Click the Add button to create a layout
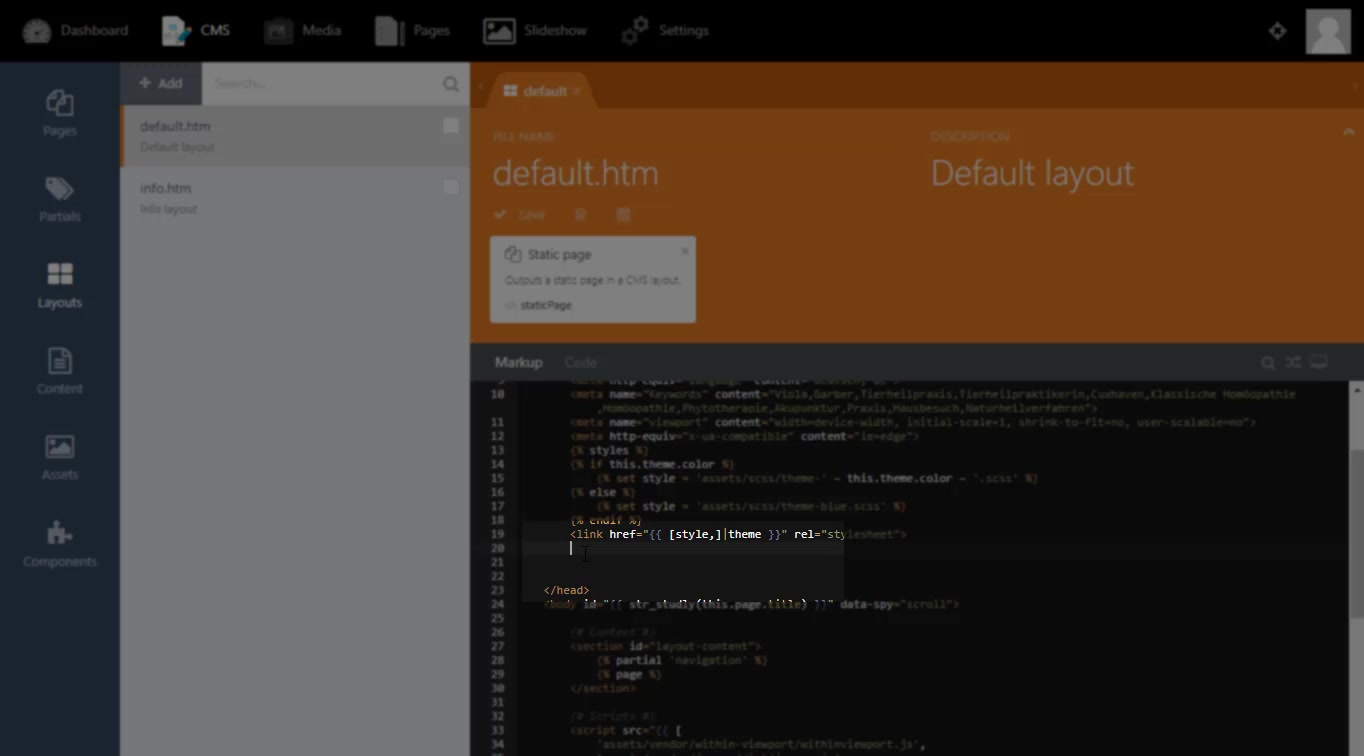The image size is (1364, 756). click(x=161, y=83)
